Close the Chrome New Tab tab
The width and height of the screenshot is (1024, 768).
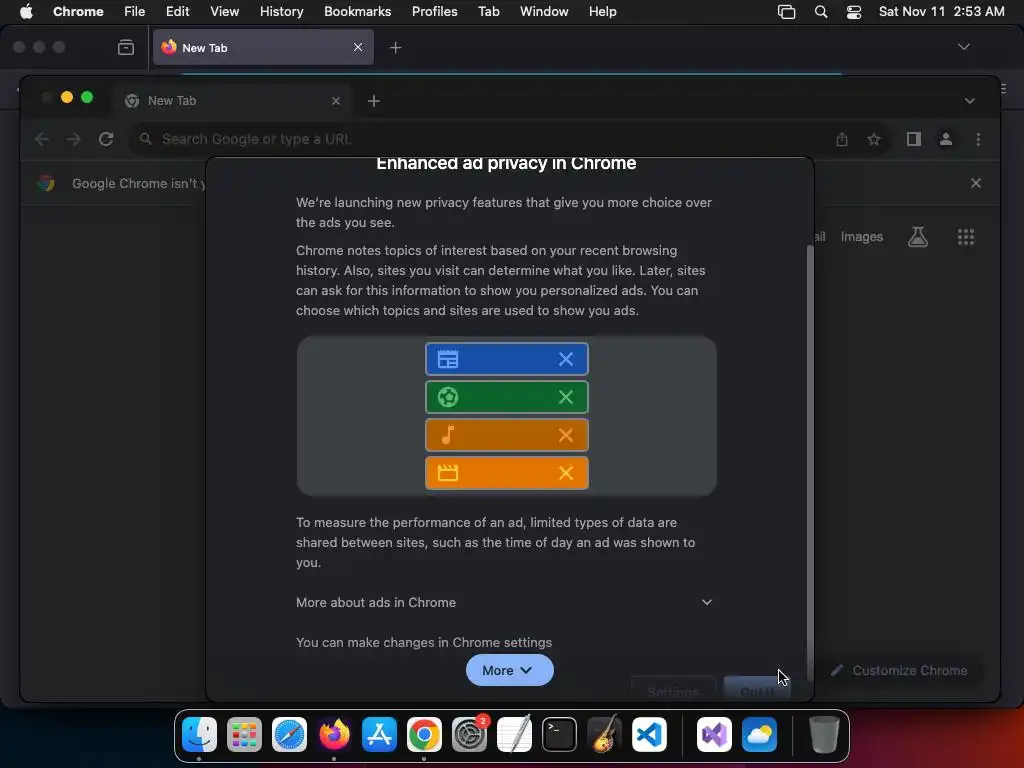336,101
